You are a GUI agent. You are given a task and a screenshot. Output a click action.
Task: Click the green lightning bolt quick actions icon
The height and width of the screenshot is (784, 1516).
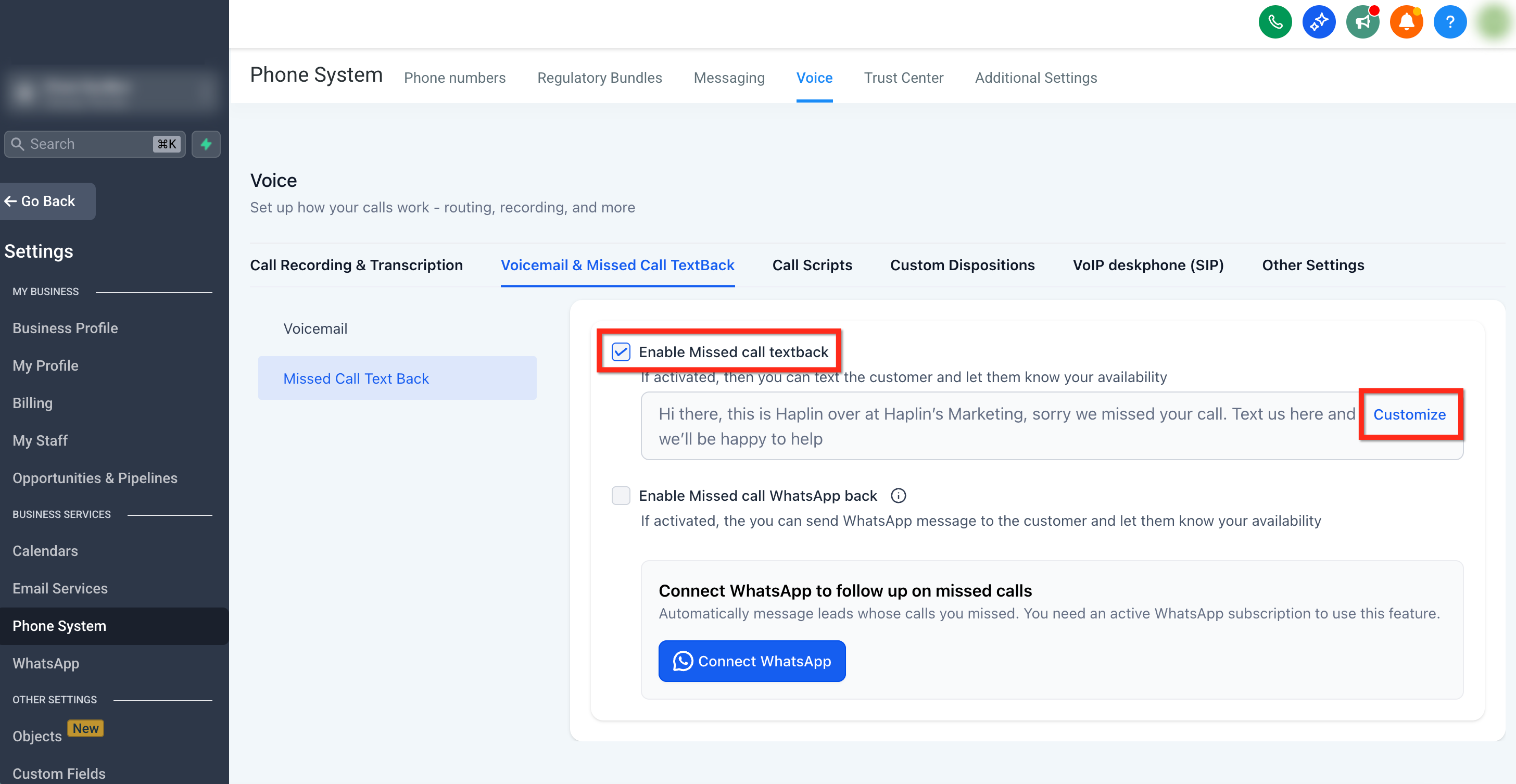[206, 144]
